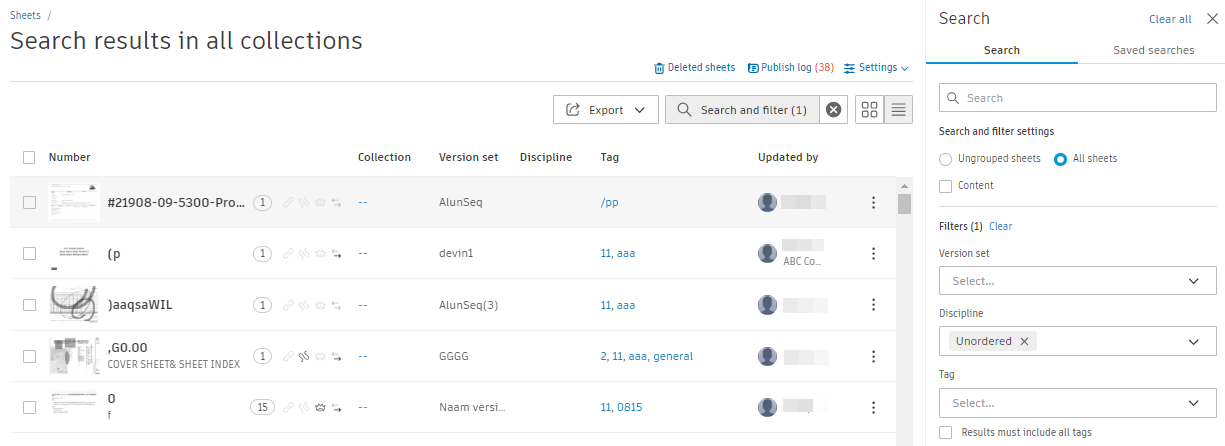Expand the Version set dropdown
This screenshot has width=1225, height=446.
click(x=1078, y=281)
